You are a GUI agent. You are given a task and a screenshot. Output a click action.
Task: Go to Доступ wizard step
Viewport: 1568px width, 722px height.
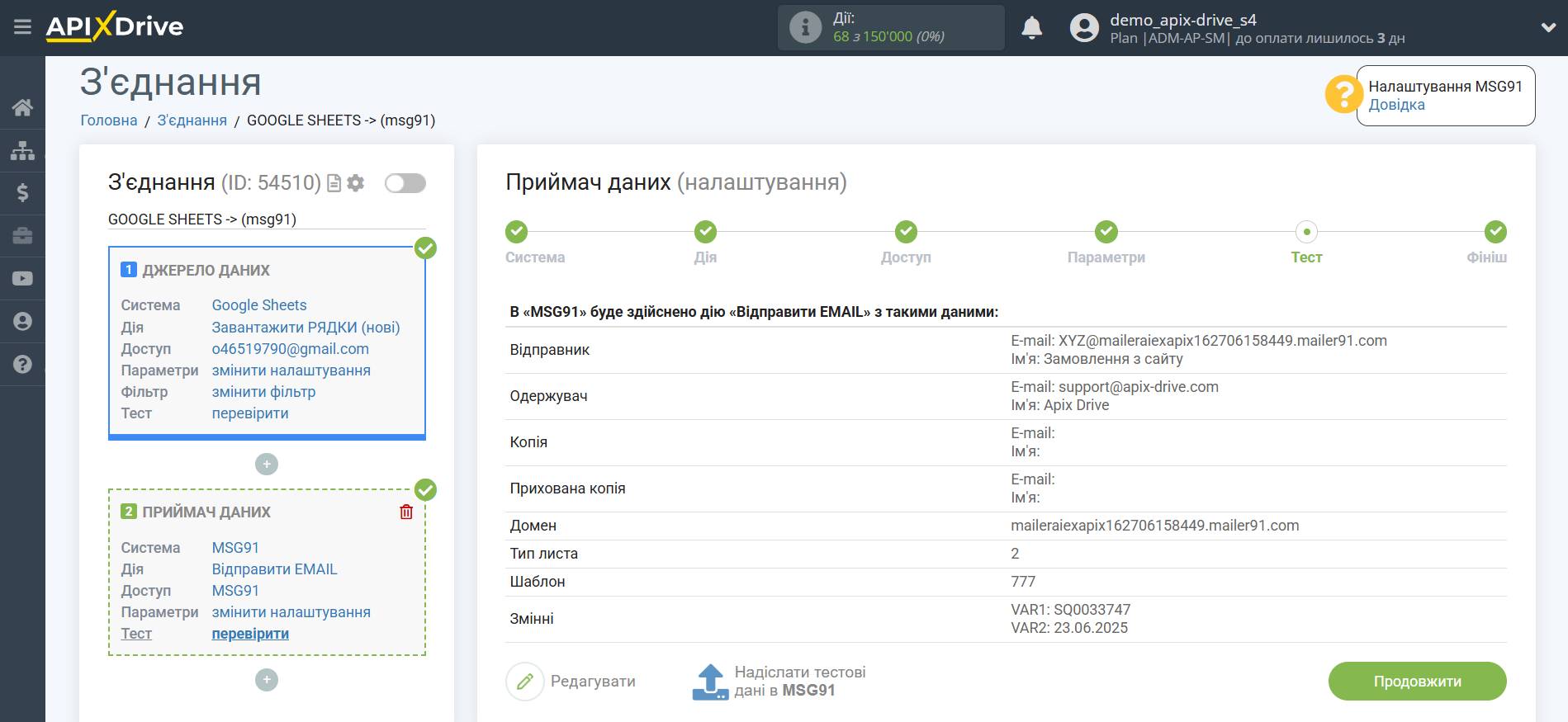tap(906, 232)
